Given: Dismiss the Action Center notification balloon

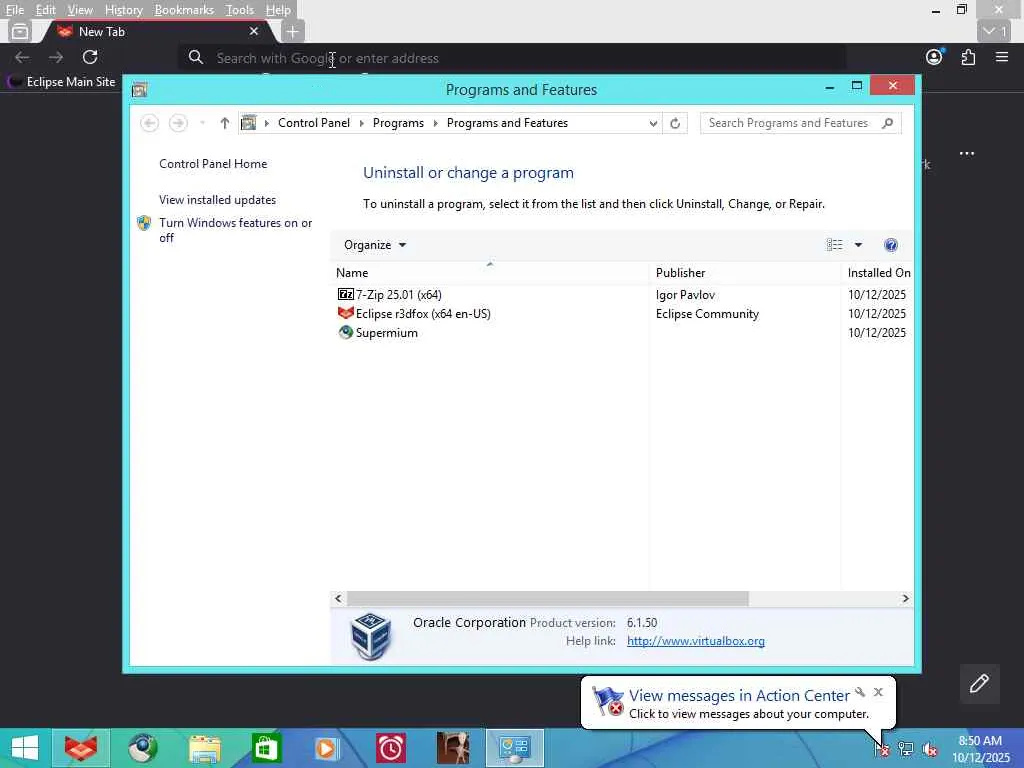Looking at the screenshot, I should pos(878,692).
